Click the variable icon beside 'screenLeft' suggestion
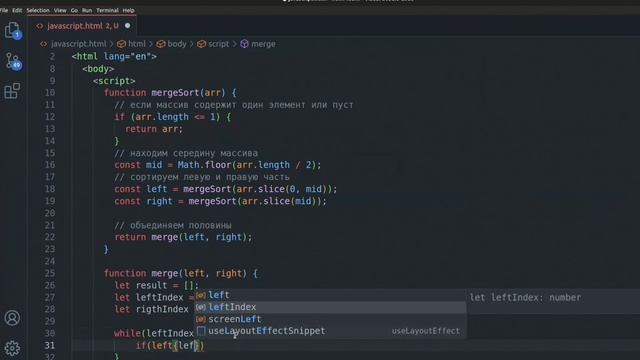The height and width of the screenshot is (360, 640). point(201,319)
